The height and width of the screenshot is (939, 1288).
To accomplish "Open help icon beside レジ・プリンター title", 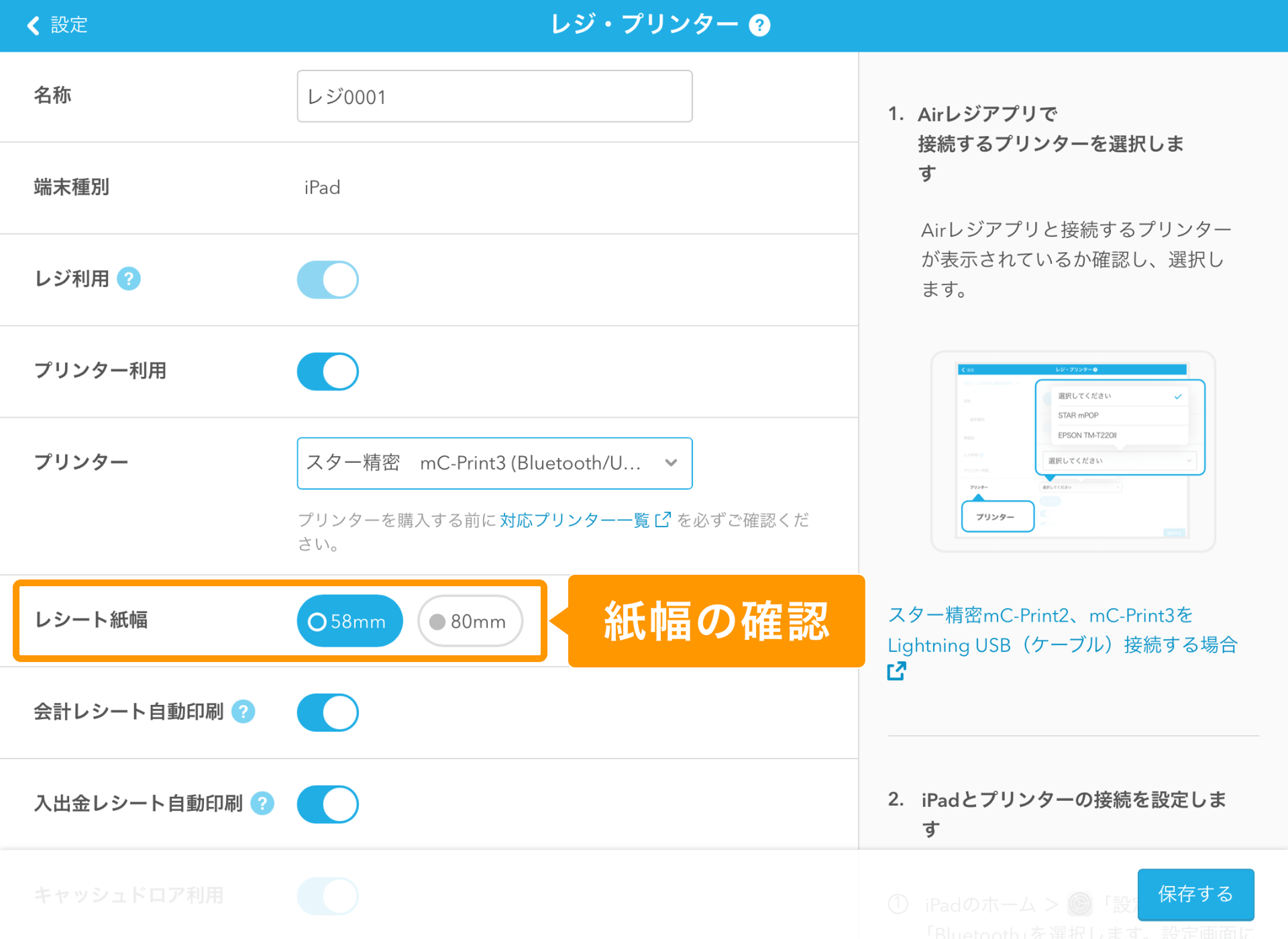I will coord(759,25).
